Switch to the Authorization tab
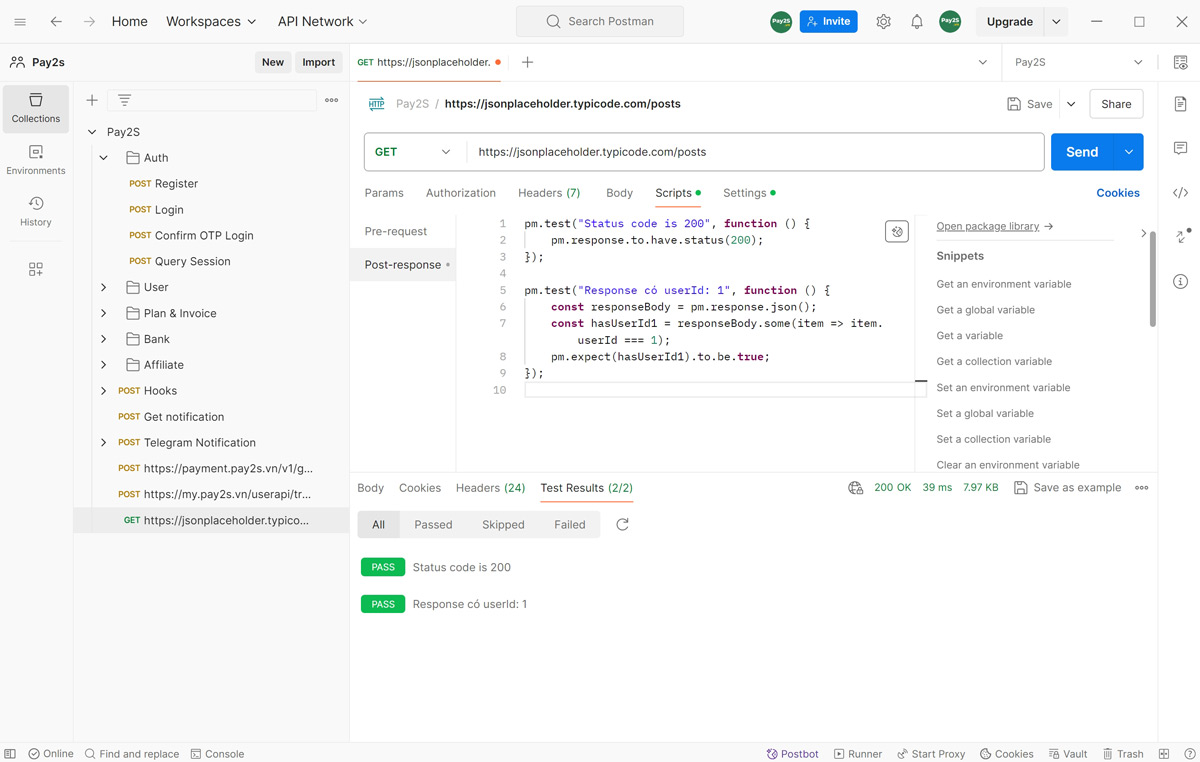Image resolution: width=1200 pixels, height=762 pixels. point(461,193)
